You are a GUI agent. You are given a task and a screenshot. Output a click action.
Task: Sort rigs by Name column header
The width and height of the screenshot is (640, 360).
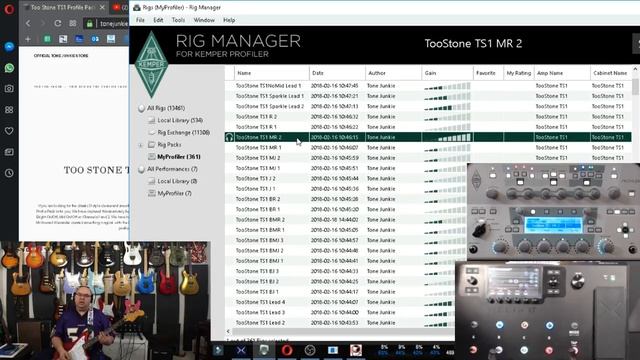coord(272,73)
